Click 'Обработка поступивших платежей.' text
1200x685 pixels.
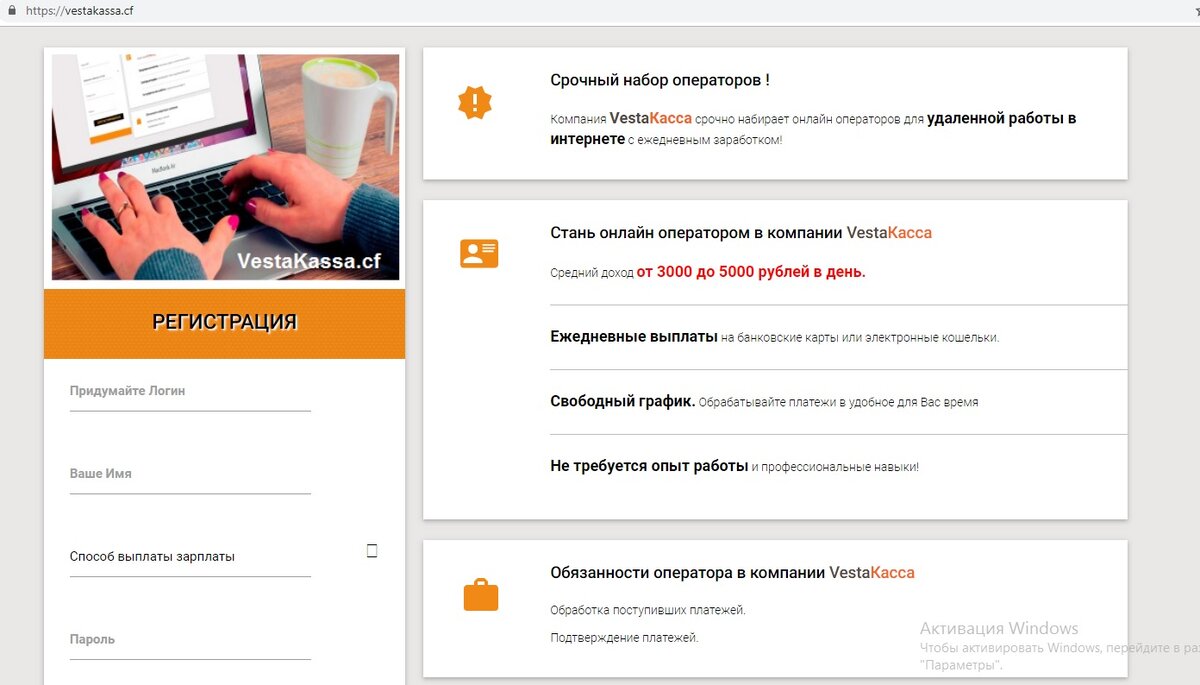tap(648, 610)
